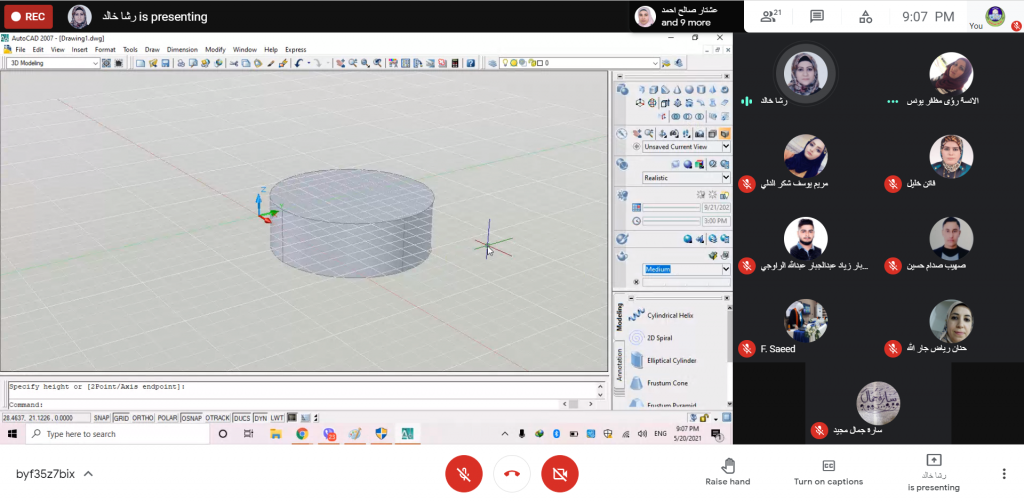Screen dimensions: 1024x502
Task: Click the Raise hand button
Action: point(728,473)
